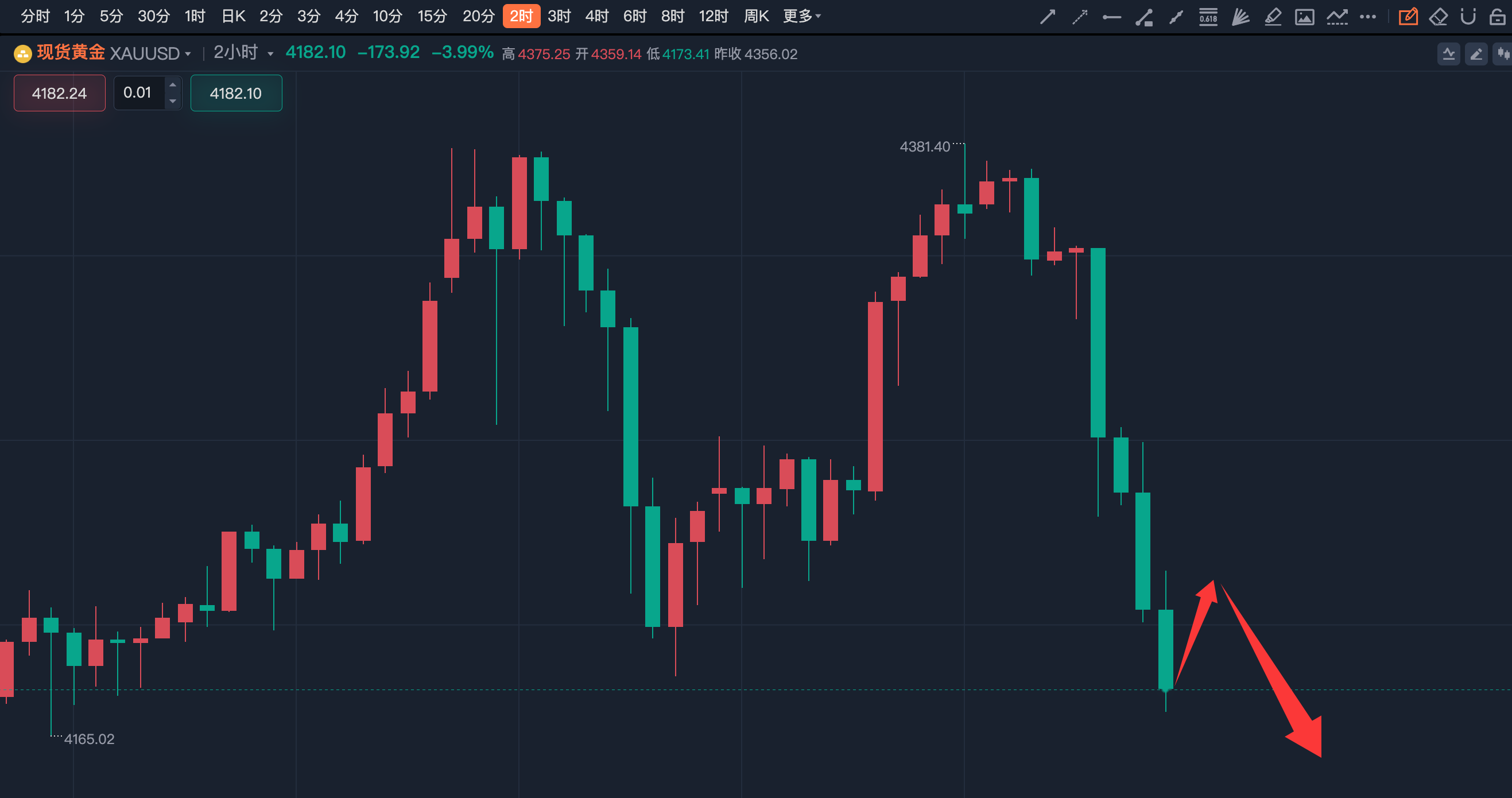The width and height of the screenshot is (1512, 798).
Task: Select the eraser tool
Action: click(x=1438, y=17)
